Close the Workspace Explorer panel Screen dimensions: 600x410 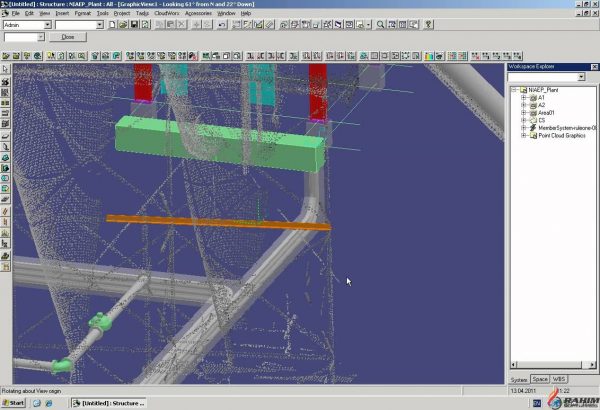click(x=594, y=67)
